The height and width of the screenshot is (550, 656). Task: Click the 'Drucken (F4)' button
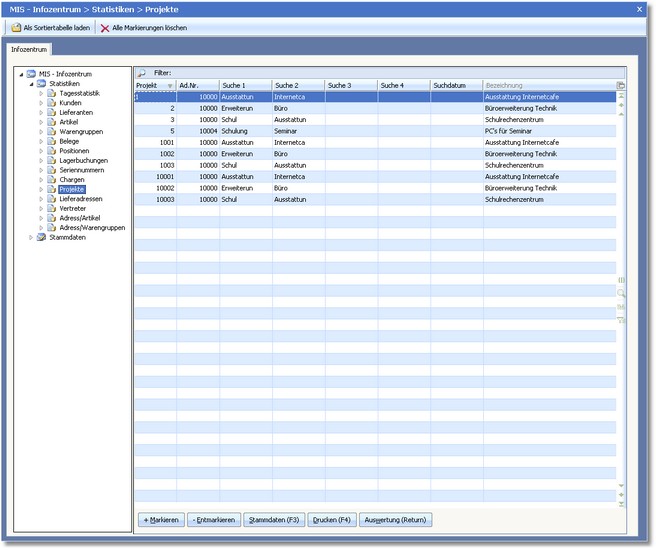click(331, 520)
